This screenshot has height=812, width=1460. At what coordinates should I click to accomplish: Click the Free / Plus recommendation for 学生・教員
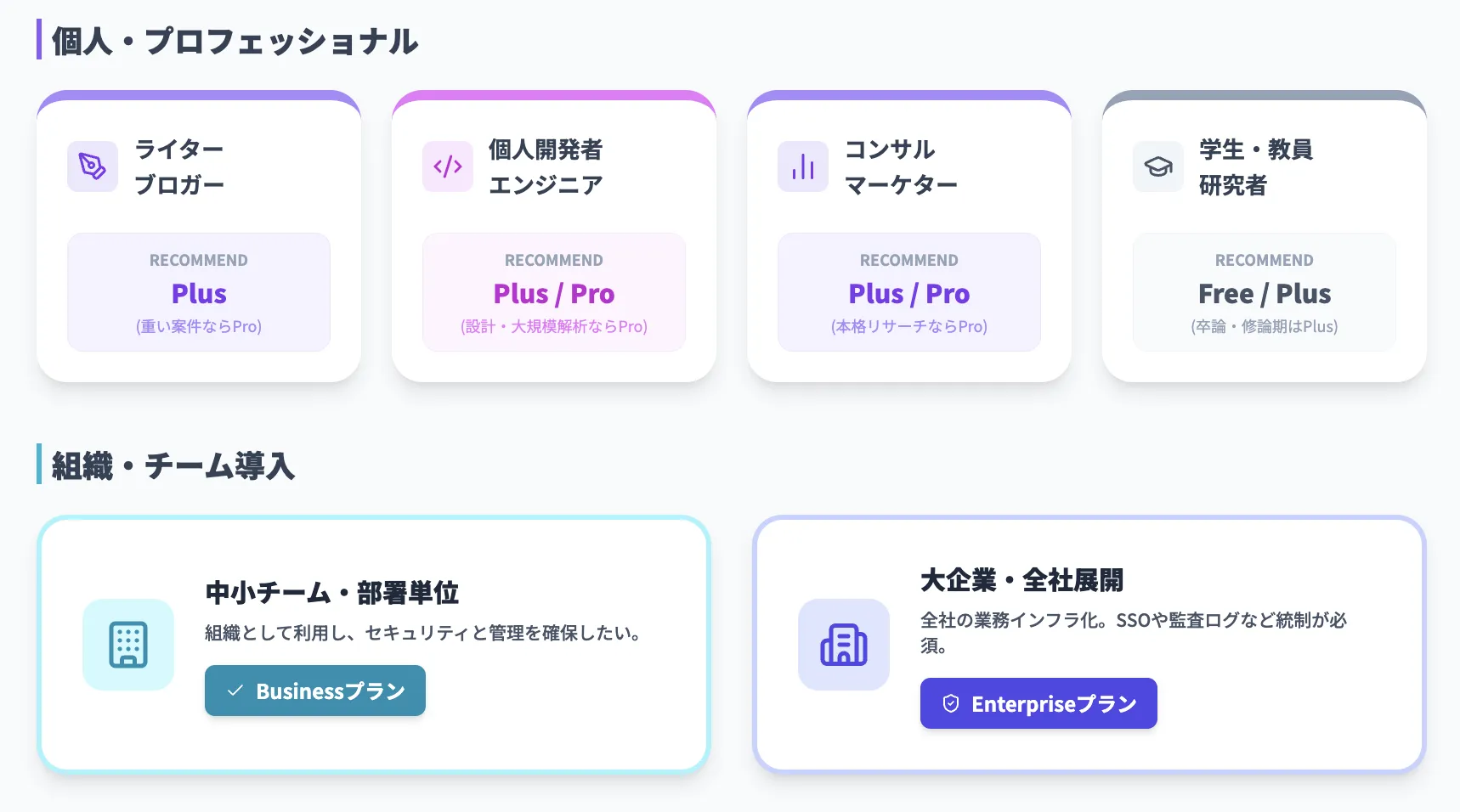pos(1264,292)
